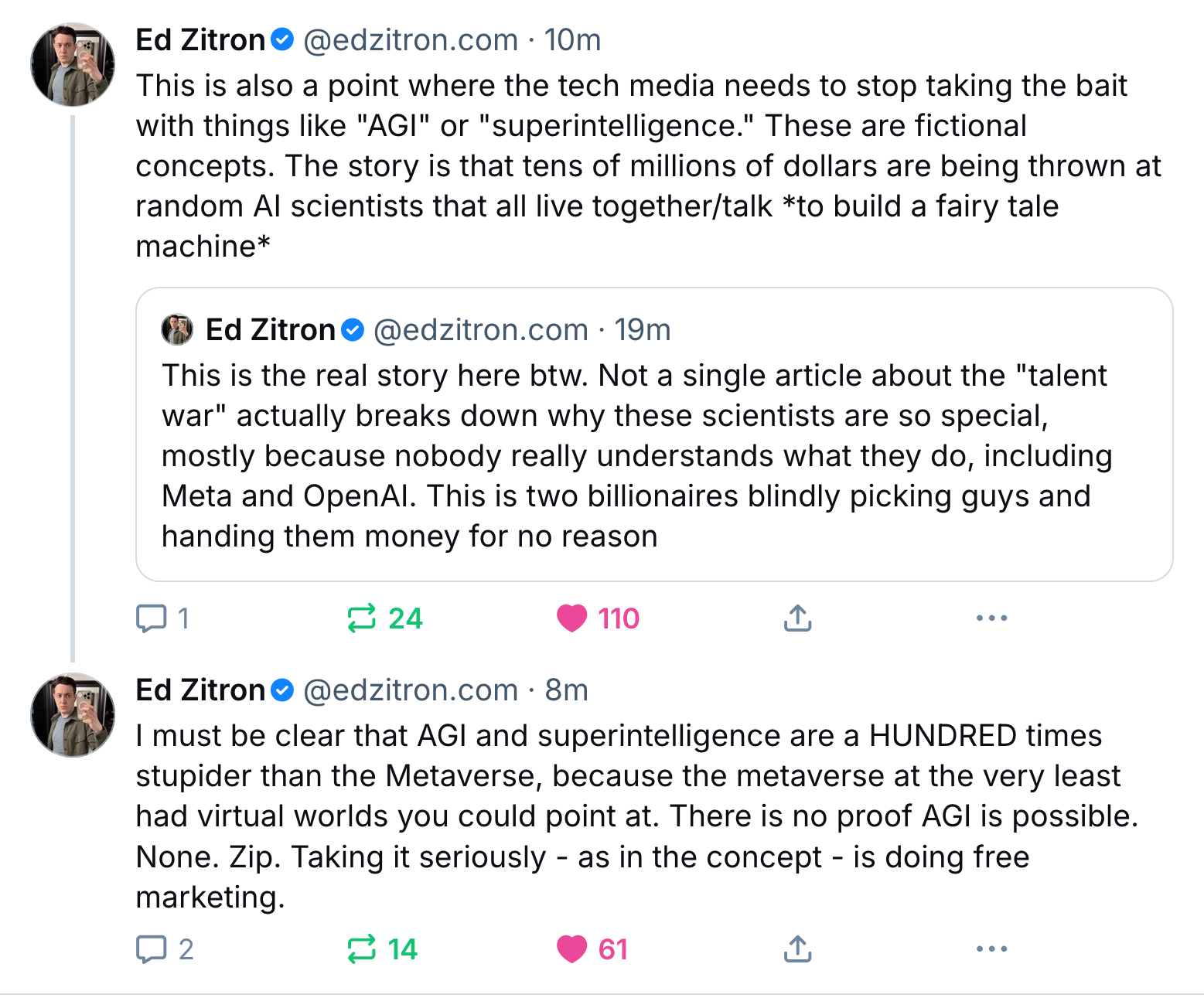Image resolution: width=1204 pixels, height=998 pixels.
Task: Undo repost showing 24 count
Action: click(x=384, y=618)
